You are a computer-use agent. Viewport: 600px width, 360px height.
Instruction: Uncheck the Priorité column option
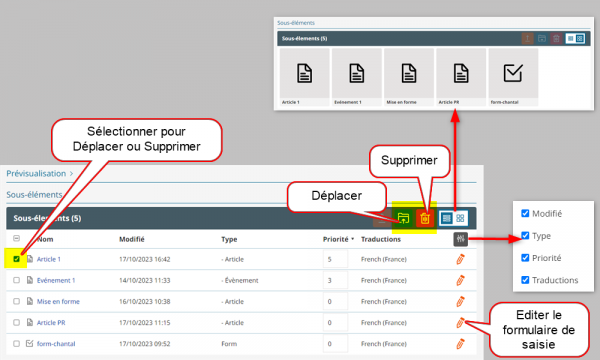(525, 257)
